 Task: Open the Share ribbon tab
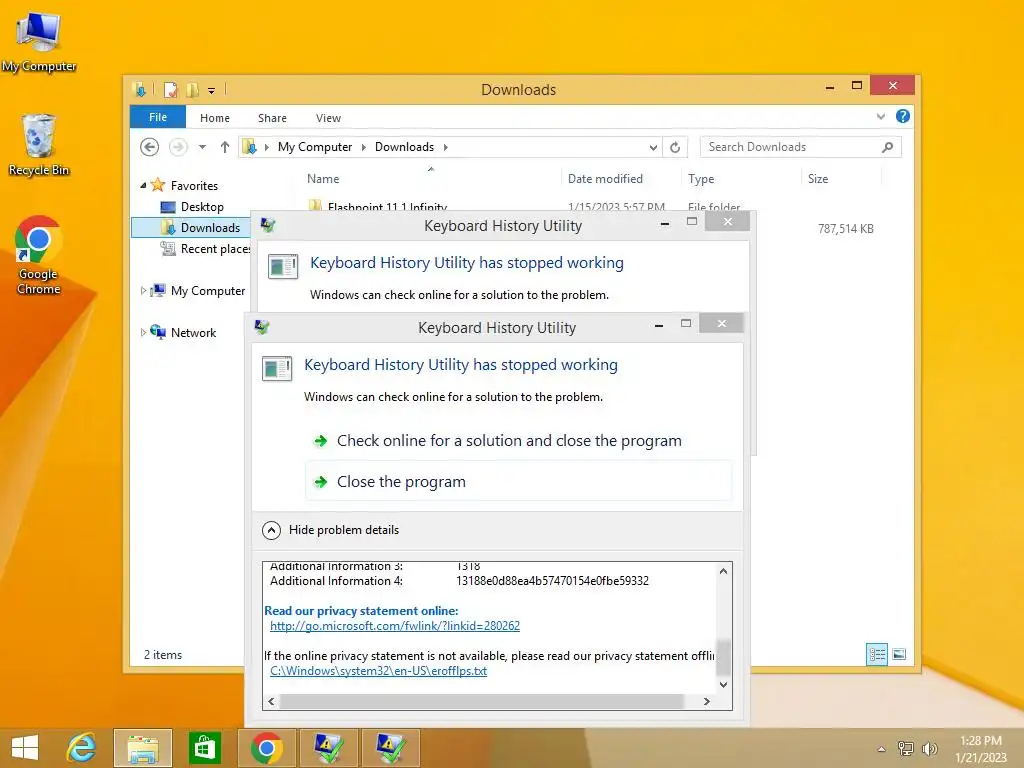[x=272, y=118]
